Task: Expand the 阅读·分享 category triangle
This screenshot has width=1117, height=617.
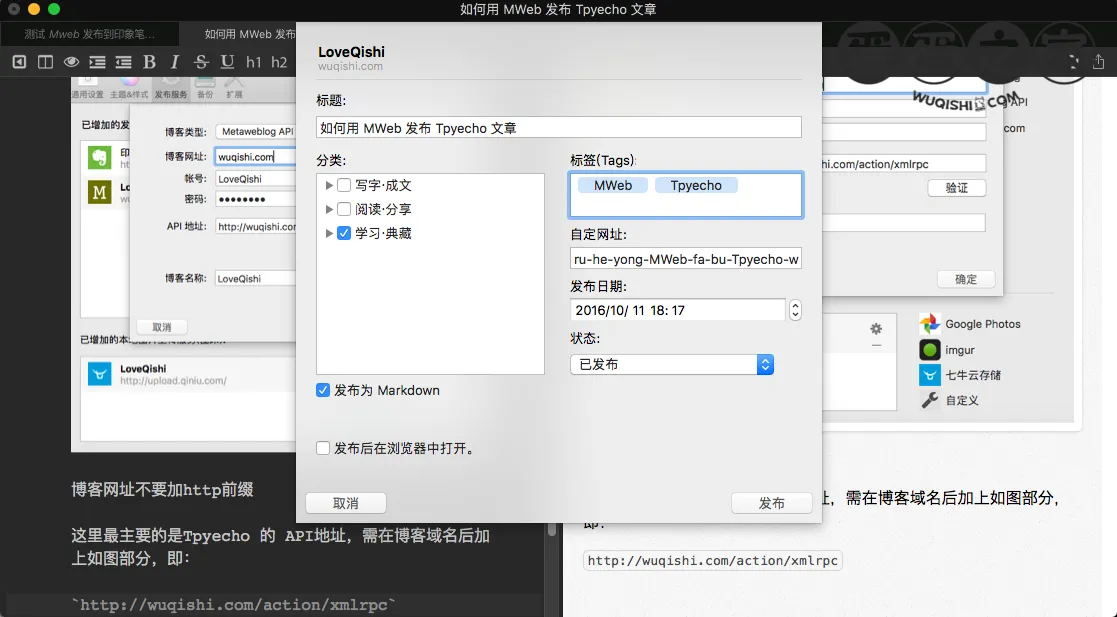Action: (329, 209)
